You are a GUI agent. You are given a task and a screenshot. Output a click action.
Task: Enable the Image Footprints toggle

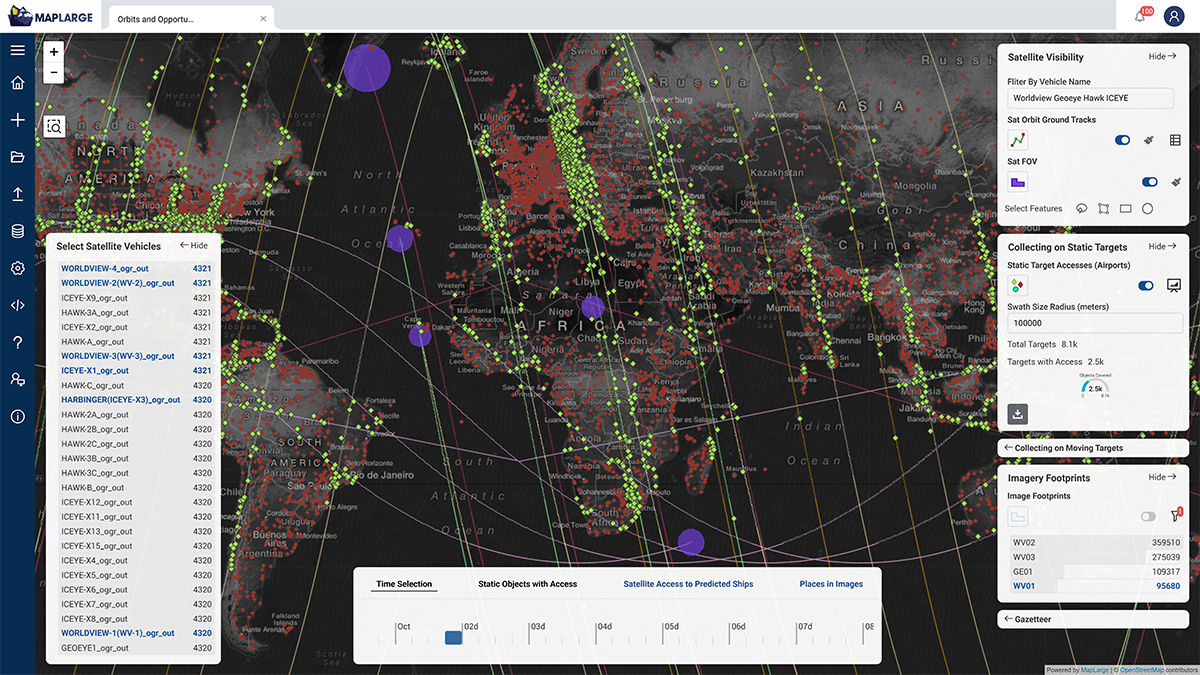(x=1147, y=516)
